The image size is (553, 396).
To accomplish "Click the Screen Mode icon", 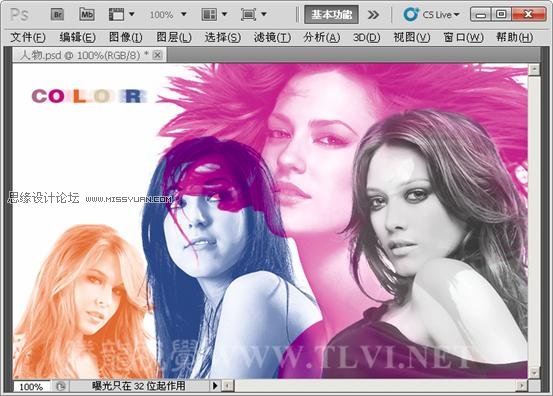I will (x=249, y=15).
